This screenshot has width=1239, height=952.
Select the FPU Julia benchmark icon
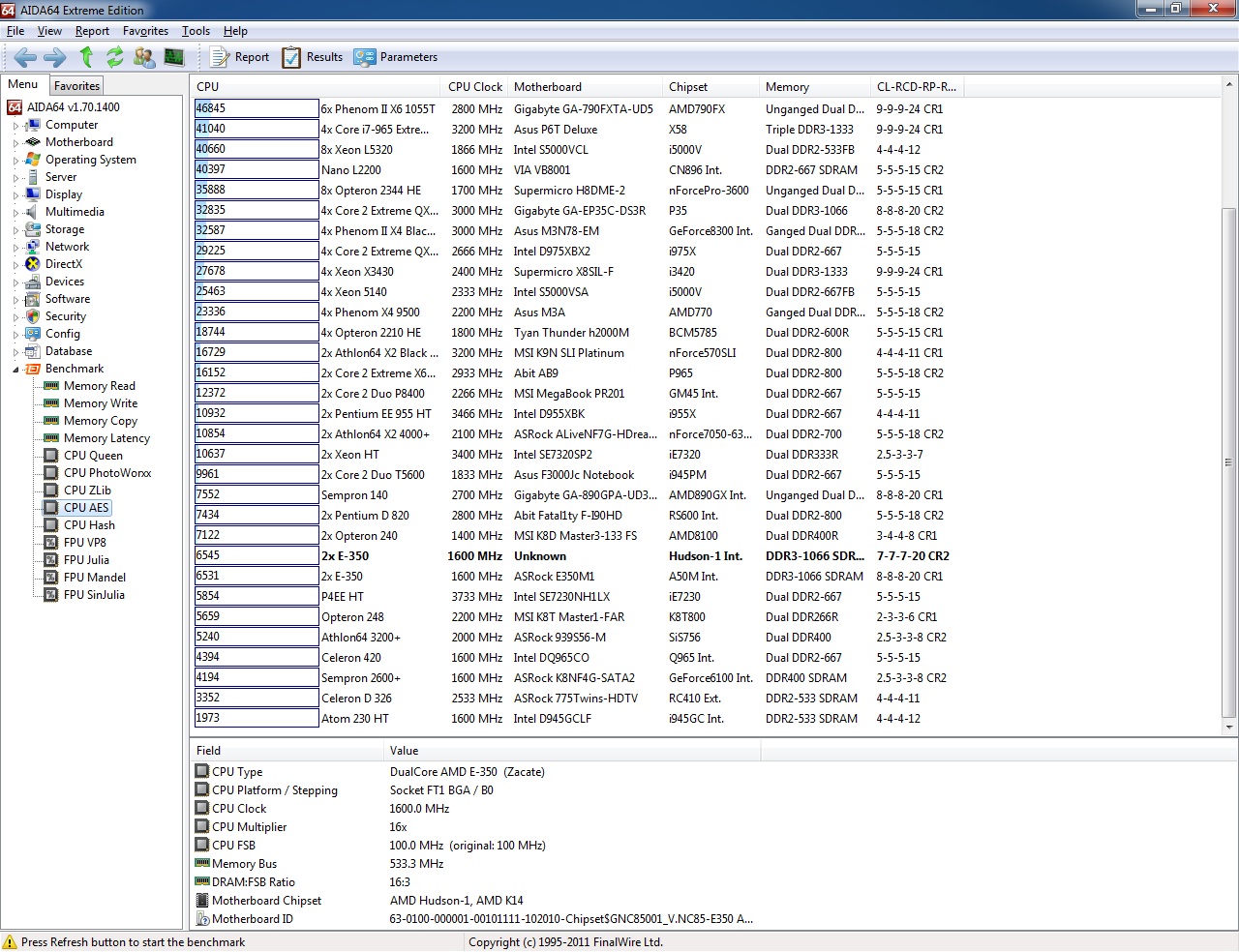click(x=51, y=560)
